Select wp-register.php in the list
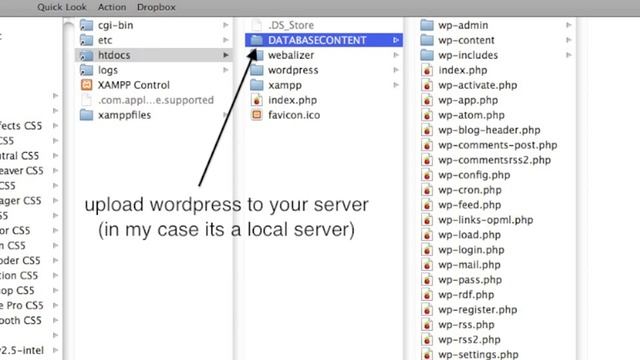 tap(478, 310)
